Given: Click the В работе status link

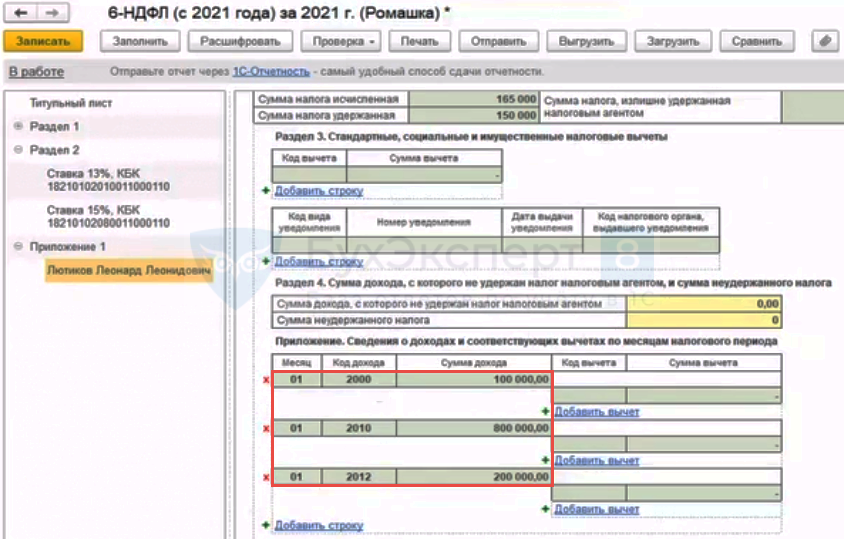Looking at the screenshot, I should pyautogui.click(x=36, y=72).
